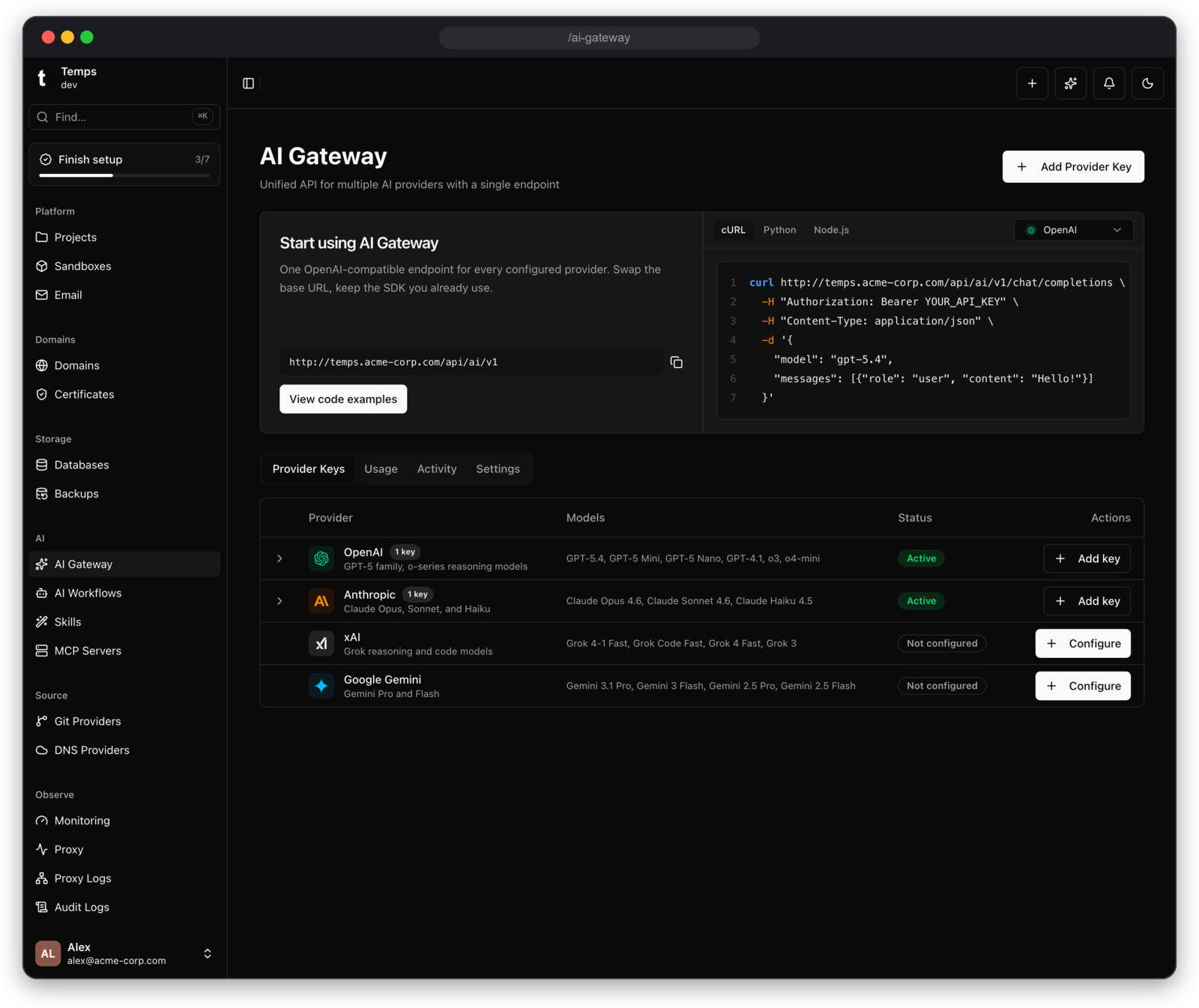1199x1008 pixels.
Task: Switch to the Usage tab
Action: tap(381, 469)
